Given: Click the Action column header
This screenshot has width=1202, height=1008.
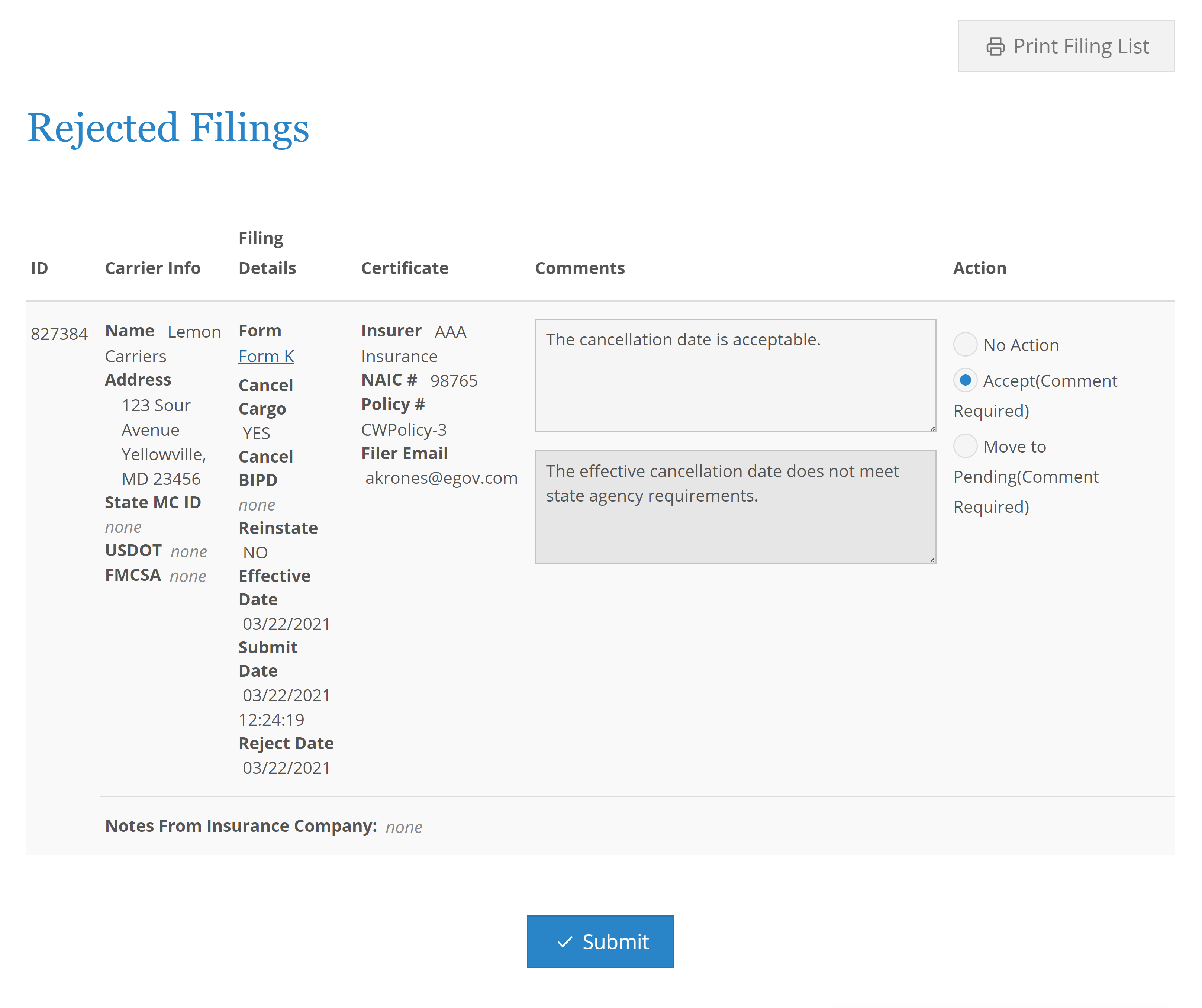Looking at the screenshot, I should [x=979, y=267].
